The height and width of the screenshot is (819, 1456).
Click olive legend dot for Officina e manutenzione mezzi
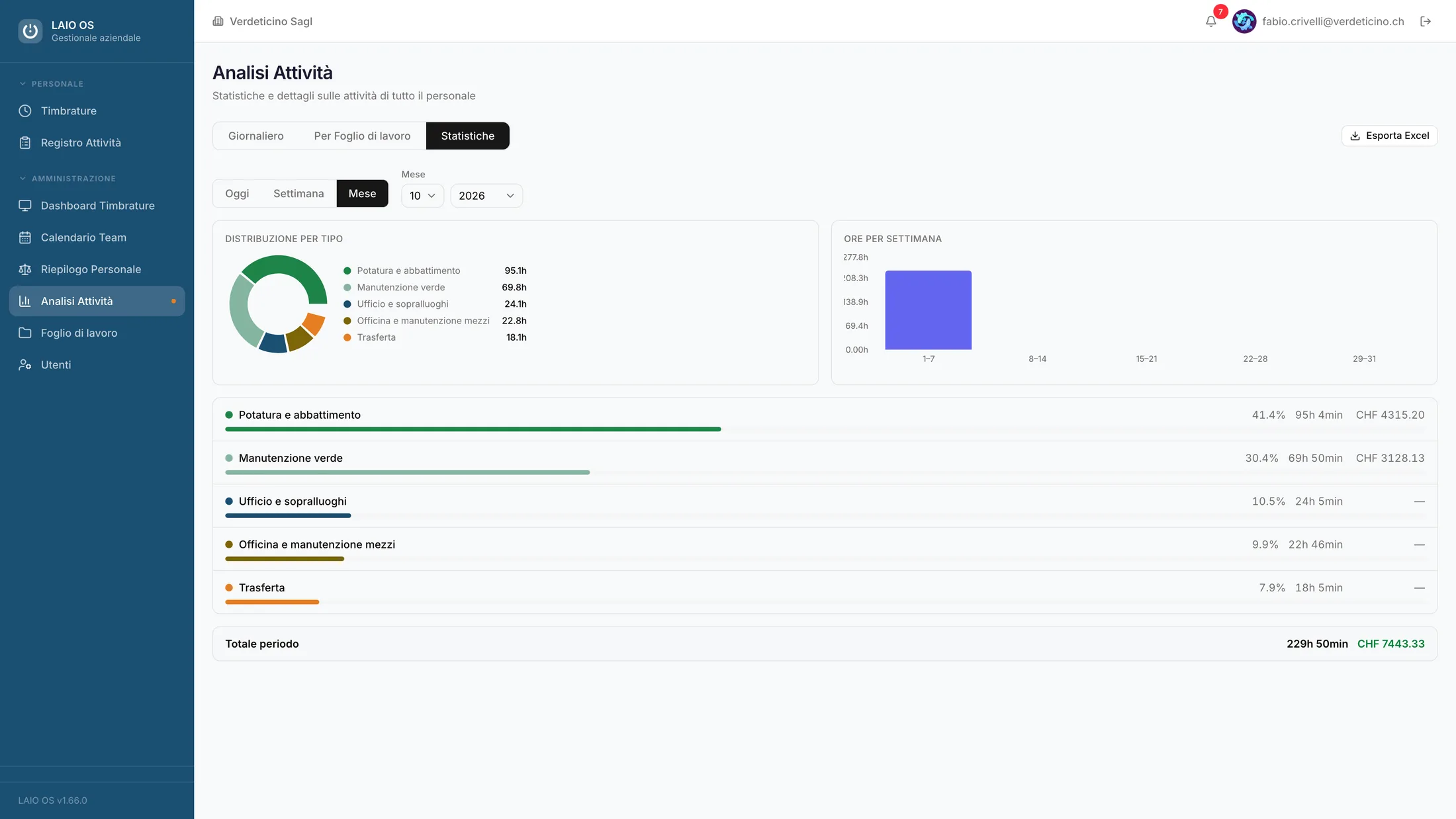click(347, 321)
